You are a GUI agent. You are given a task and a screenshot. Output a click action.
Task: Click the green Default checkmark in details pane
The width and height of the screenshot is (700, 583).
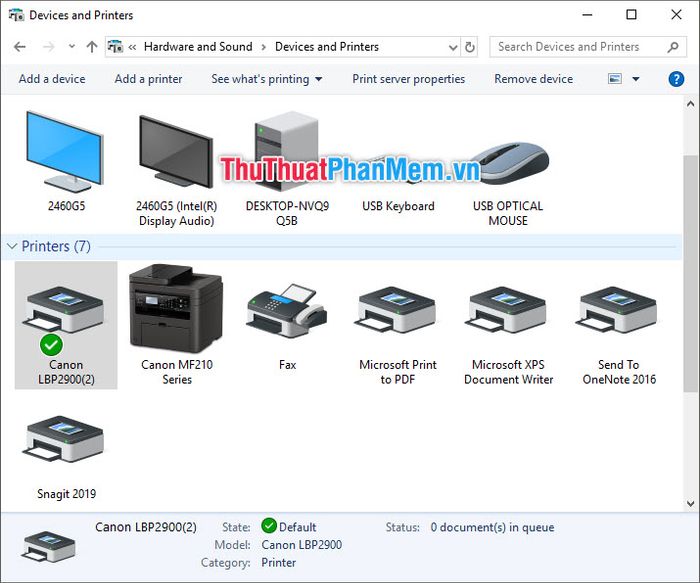pyautogui.click(x=269, y=526)
